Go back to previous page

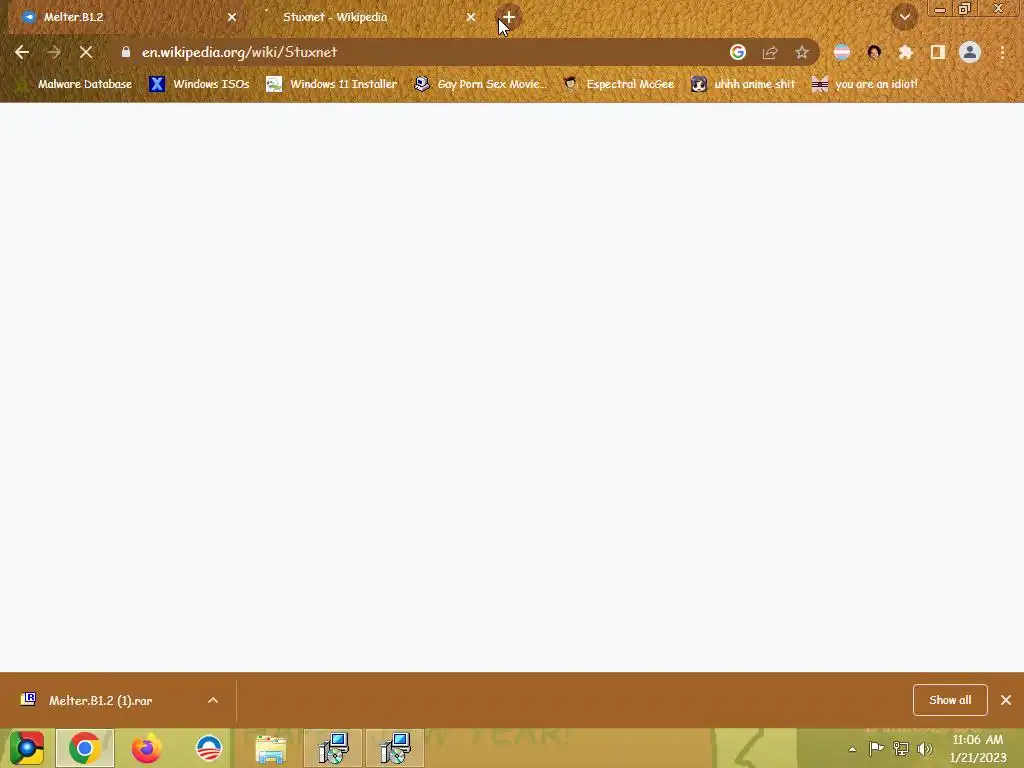pos(22,52)
